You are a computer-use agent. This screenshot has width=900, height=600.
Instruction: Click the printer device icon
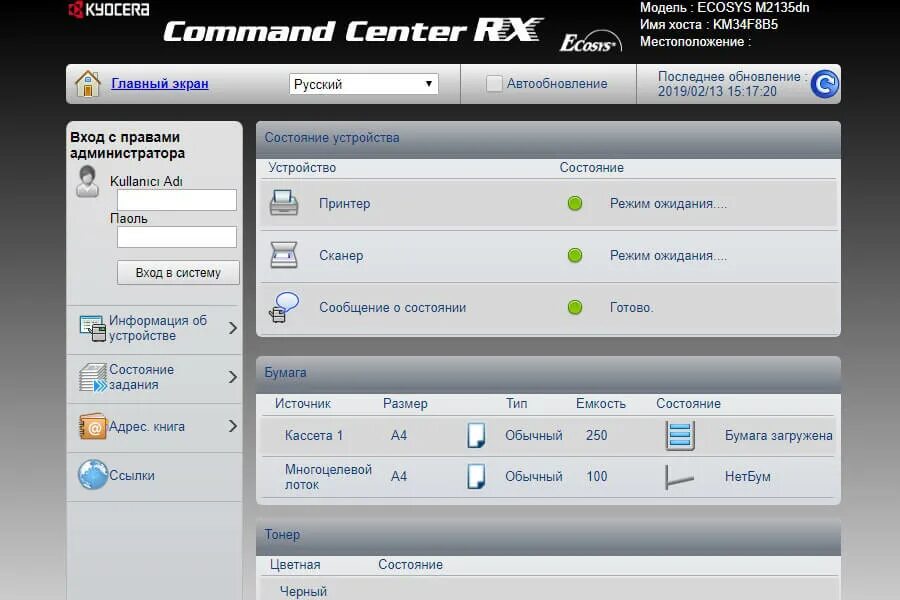284,203
